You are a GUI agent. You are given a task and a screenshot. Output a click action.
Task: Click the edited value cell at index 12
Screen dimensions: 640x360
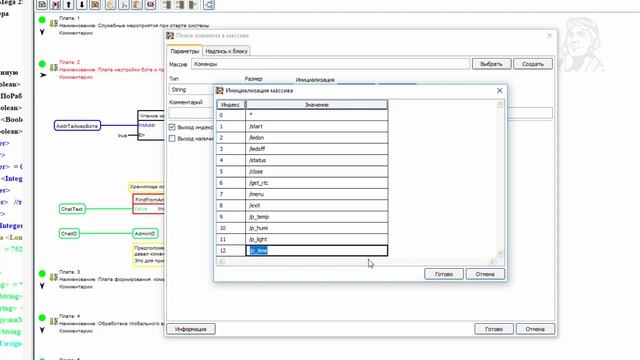coord(317,251)
